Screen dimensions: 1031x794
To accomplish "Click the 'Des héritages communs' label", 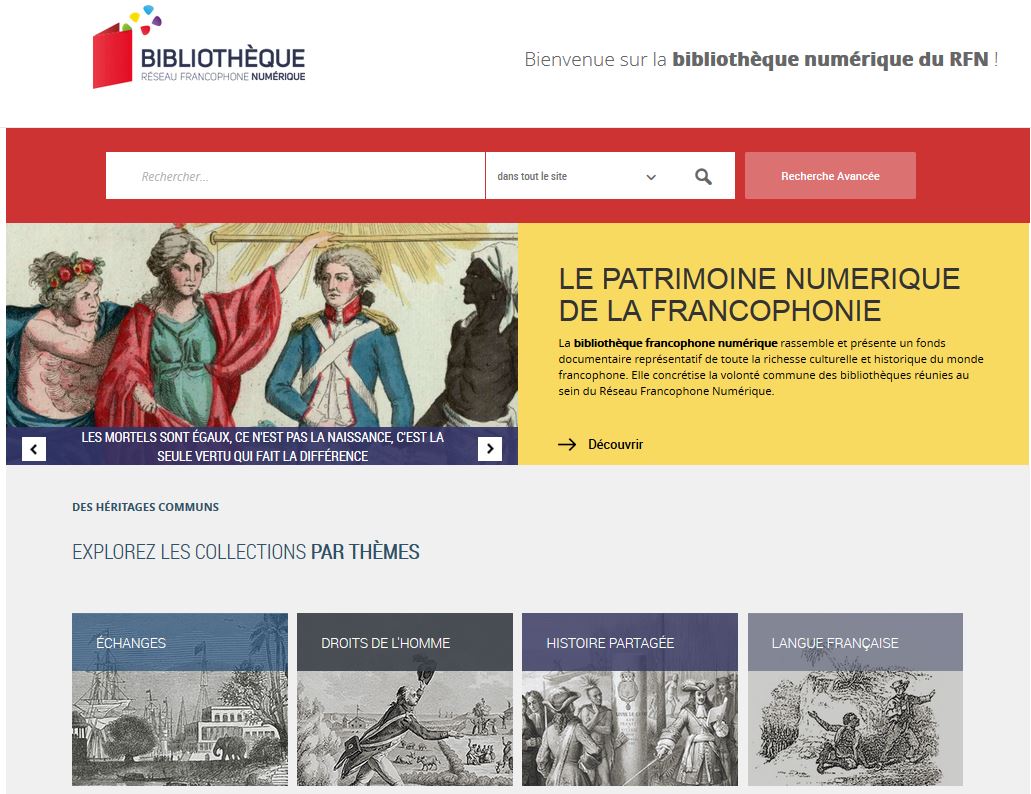I will (x=145, y=507).
